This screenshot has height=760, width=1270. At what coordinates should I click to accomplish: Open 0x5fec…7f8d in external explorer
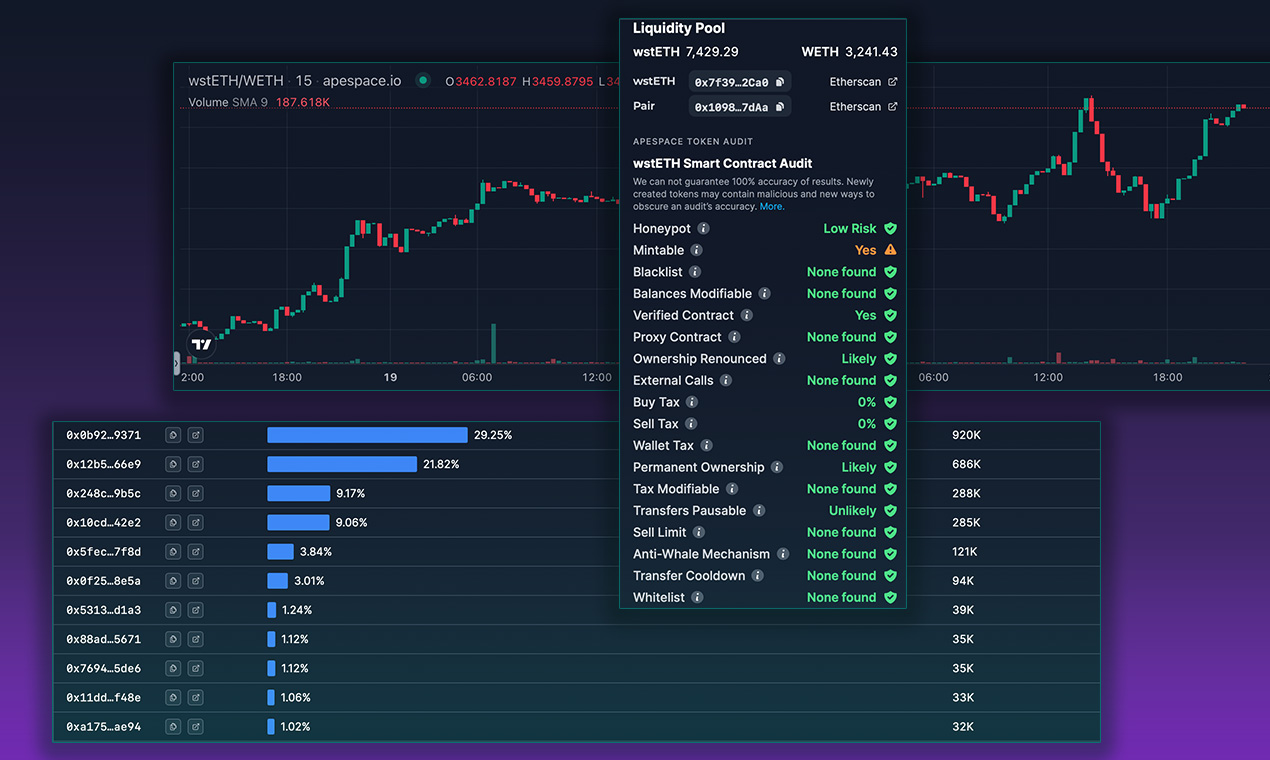tap(196, 551)
